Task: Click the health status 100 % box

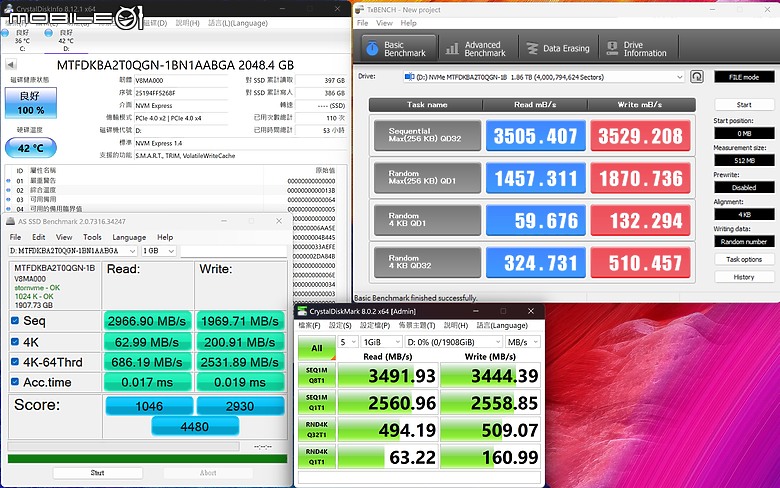Action: [x=31, y=103]
